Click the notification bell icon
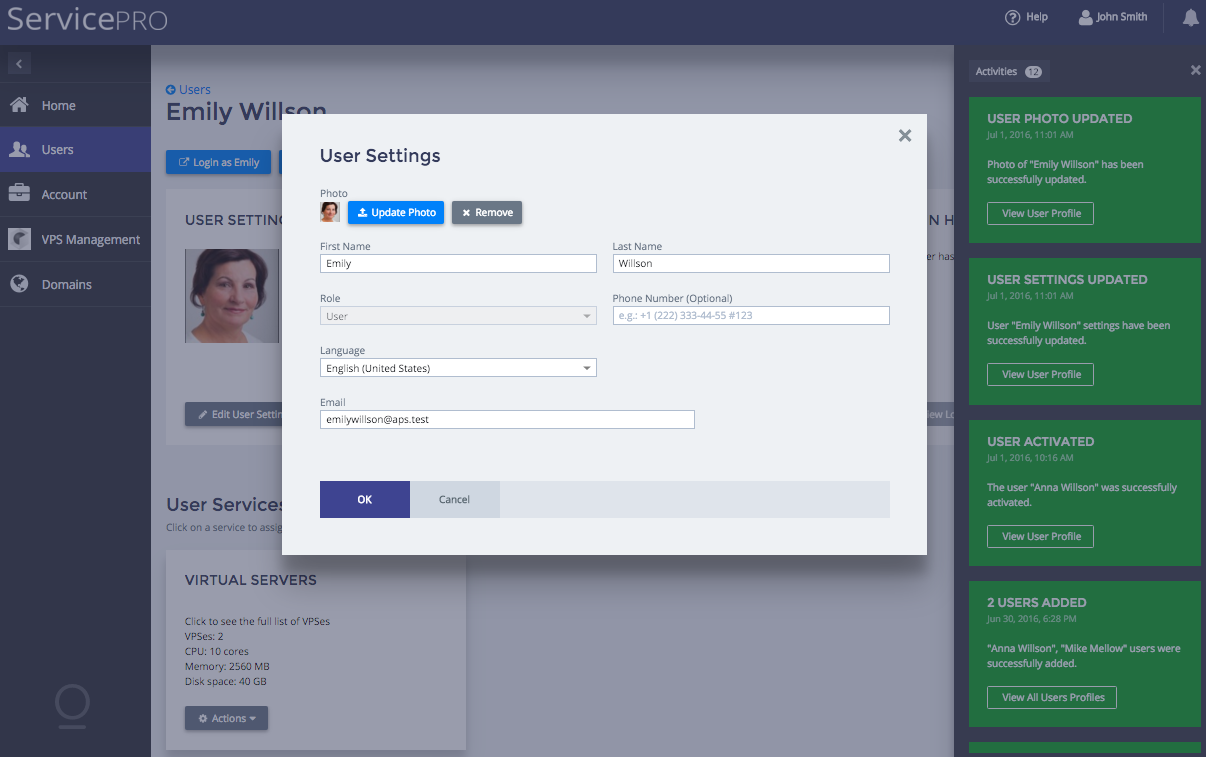This screenshot has width=1206, height=757. tap(1190, 18)
